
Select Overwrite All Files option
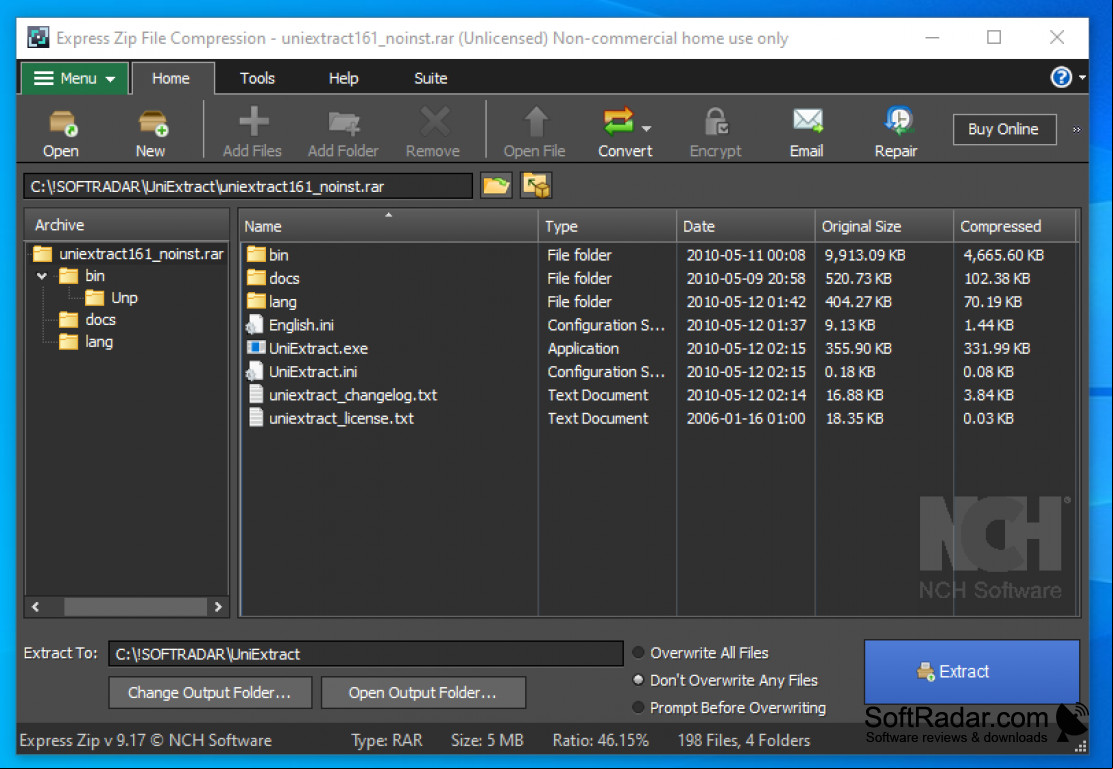click(x=638, y=653)
